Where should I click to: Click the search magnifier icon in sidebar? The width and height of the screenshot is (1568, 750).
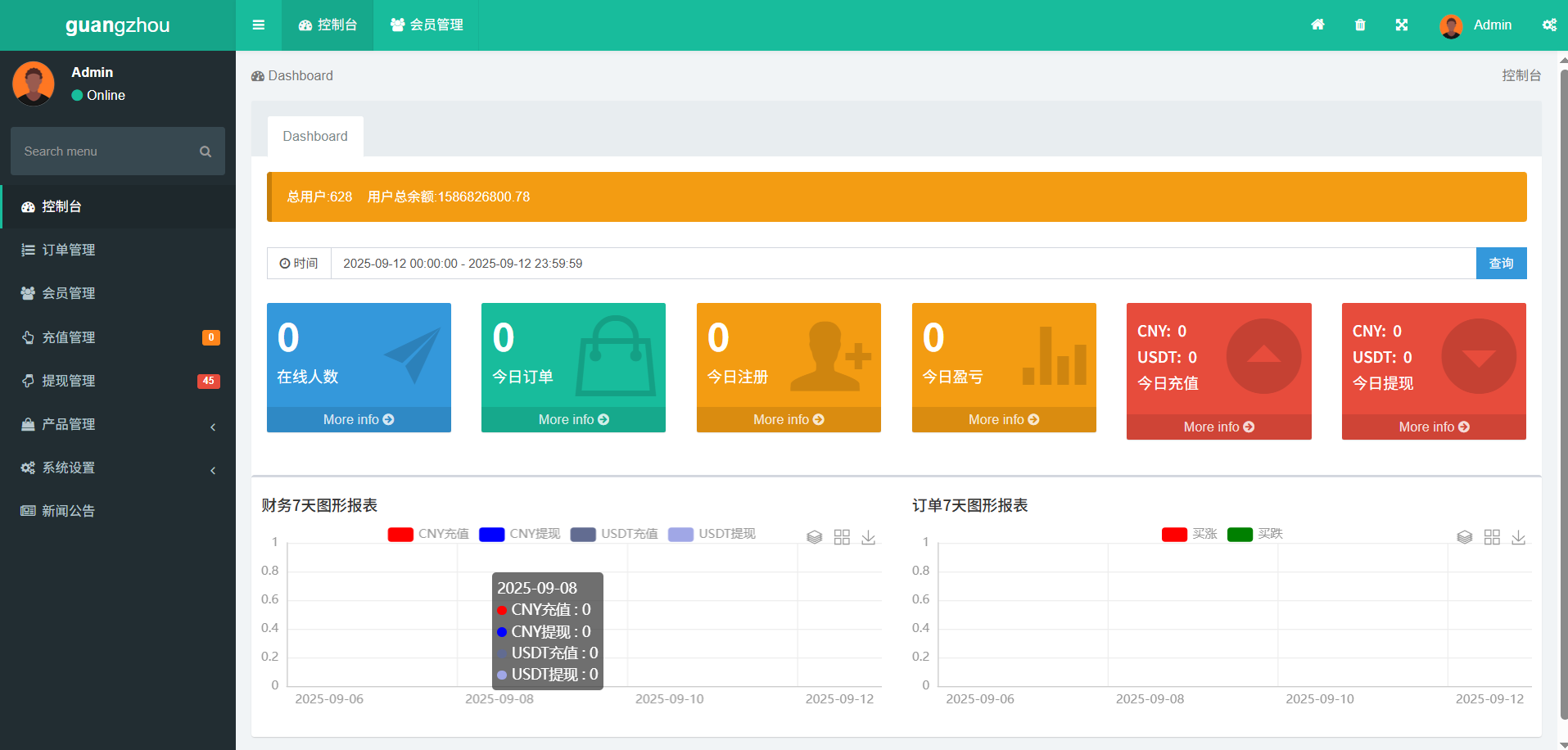(206, 151)
